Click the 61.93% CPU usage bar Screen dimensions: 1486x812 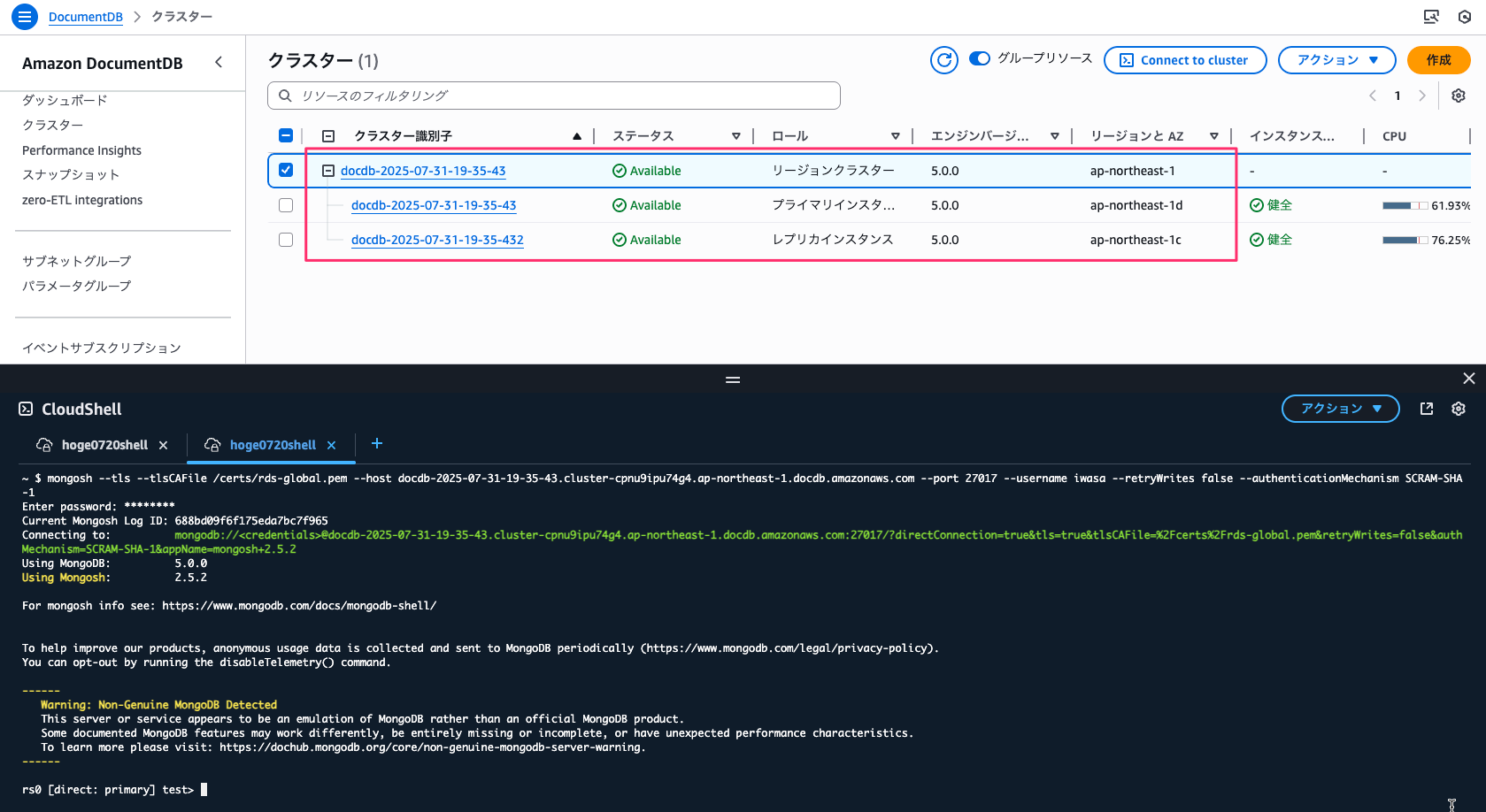(1405, 205)
